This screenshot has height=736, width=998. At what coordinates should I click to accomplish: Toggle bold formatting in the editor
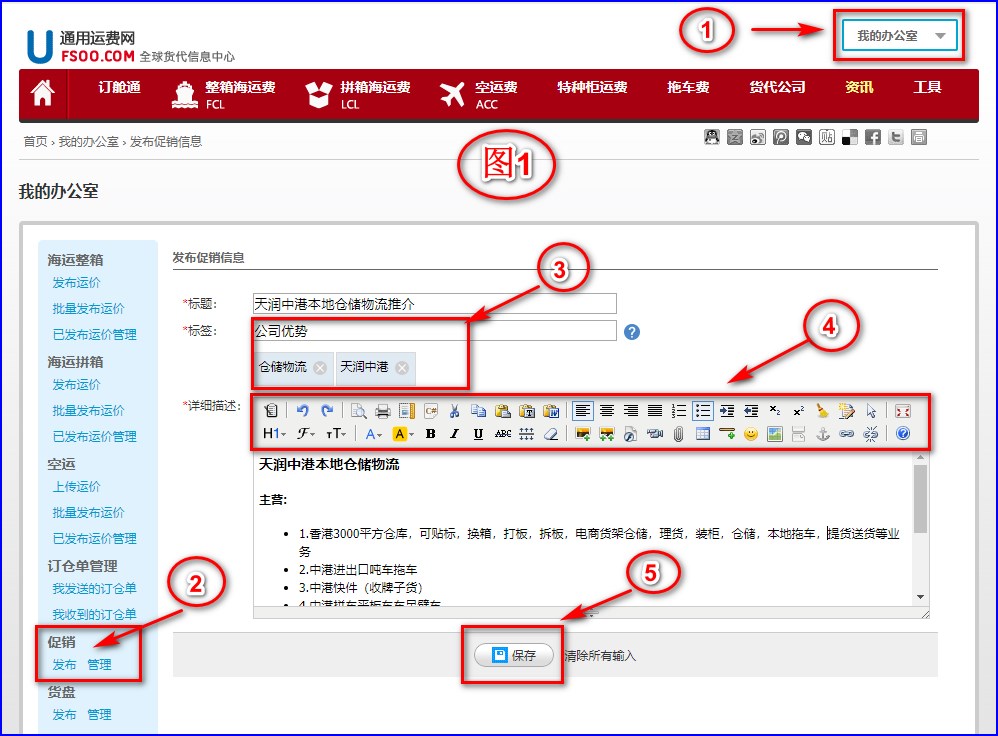pyautogui.click(x=431, y=433)
